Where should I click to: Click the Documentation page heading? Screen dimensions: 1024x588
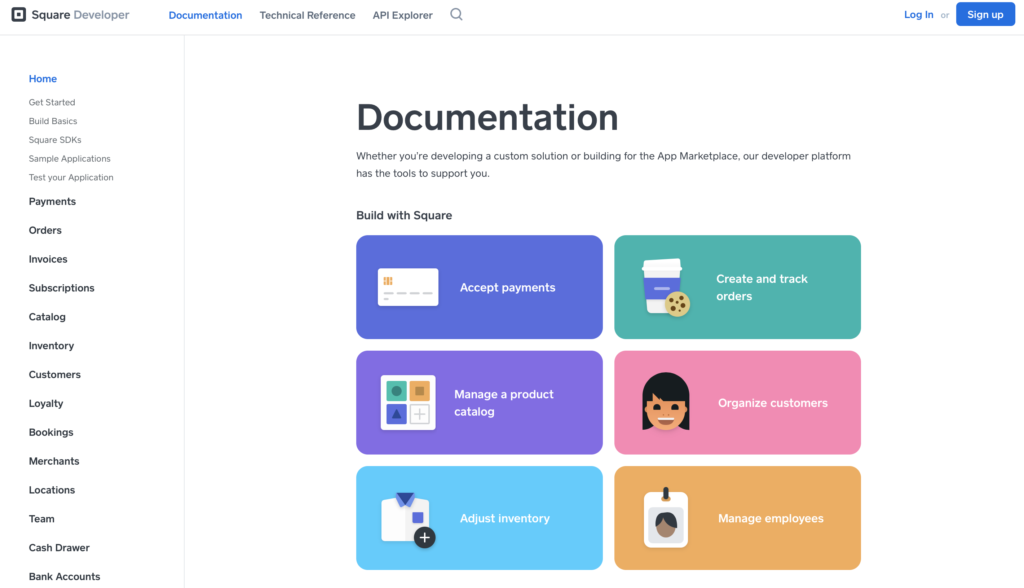click(487, 118)
